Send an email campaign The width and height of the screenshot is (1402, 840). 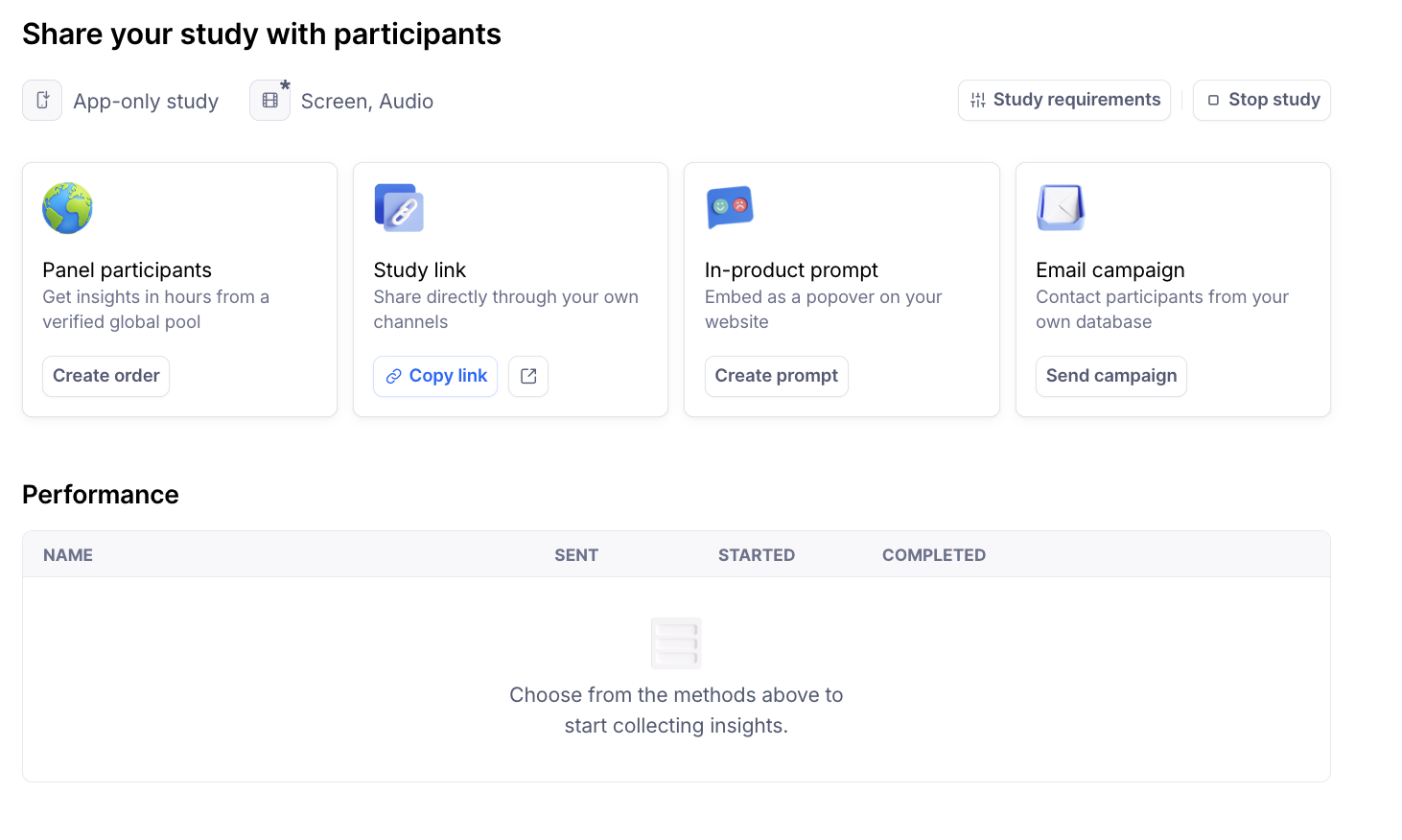tap(1111, 376)
